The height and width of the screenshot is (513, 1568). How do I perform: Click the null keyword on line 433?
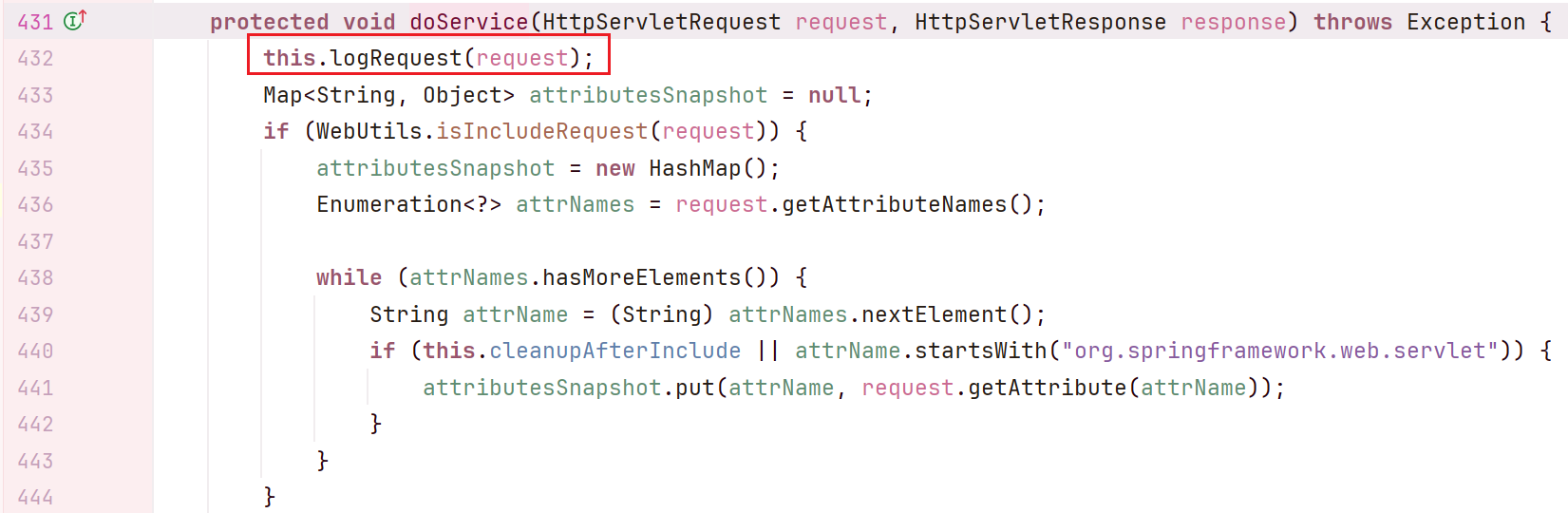tap(834, 96)
